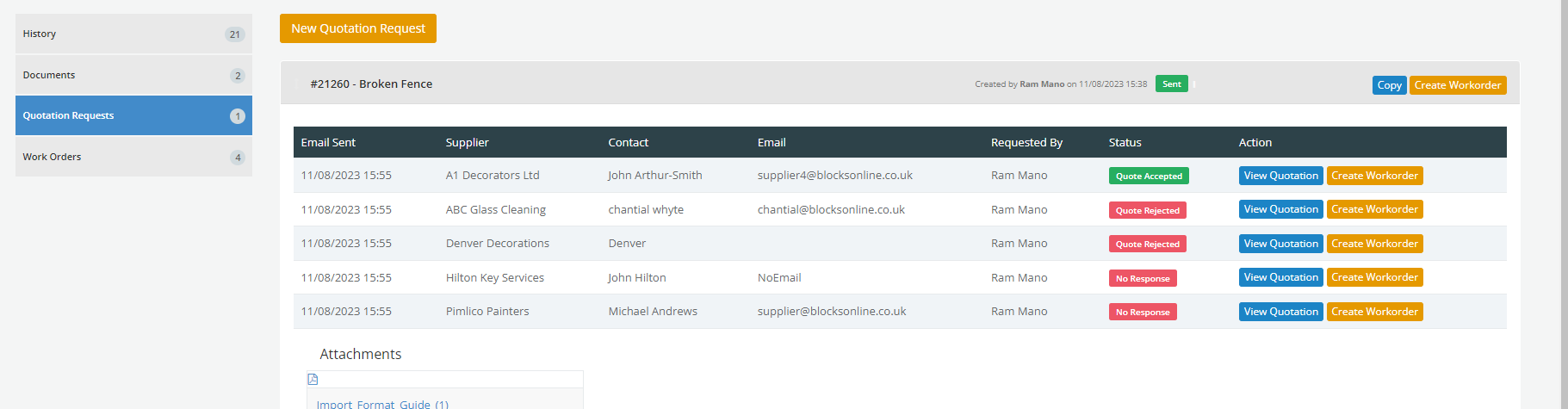Click the page's vertical scrollbar
Viewport: 1568px width, 409px height.
[1565, 204]
